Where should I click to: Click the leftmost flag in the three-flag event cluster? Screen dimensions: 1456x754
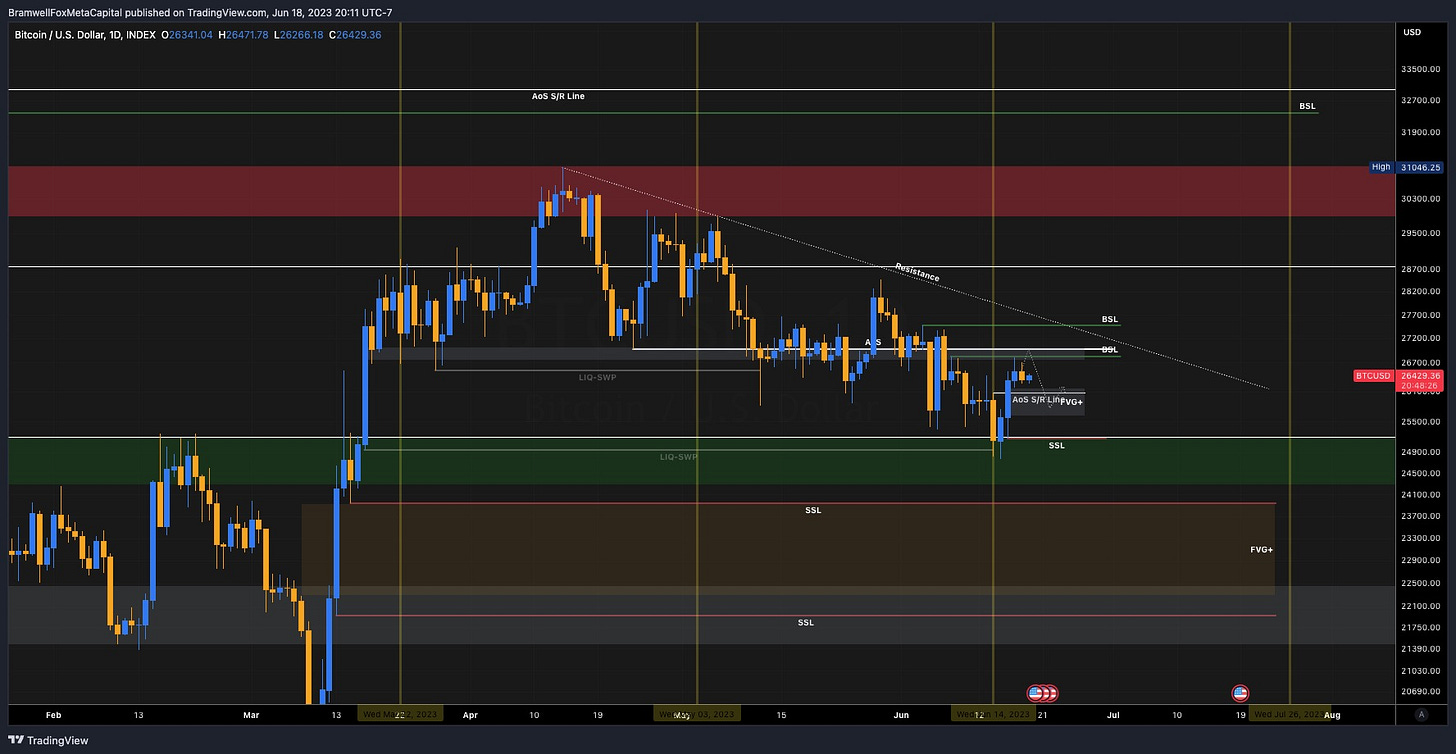[x=1035, y=692]
